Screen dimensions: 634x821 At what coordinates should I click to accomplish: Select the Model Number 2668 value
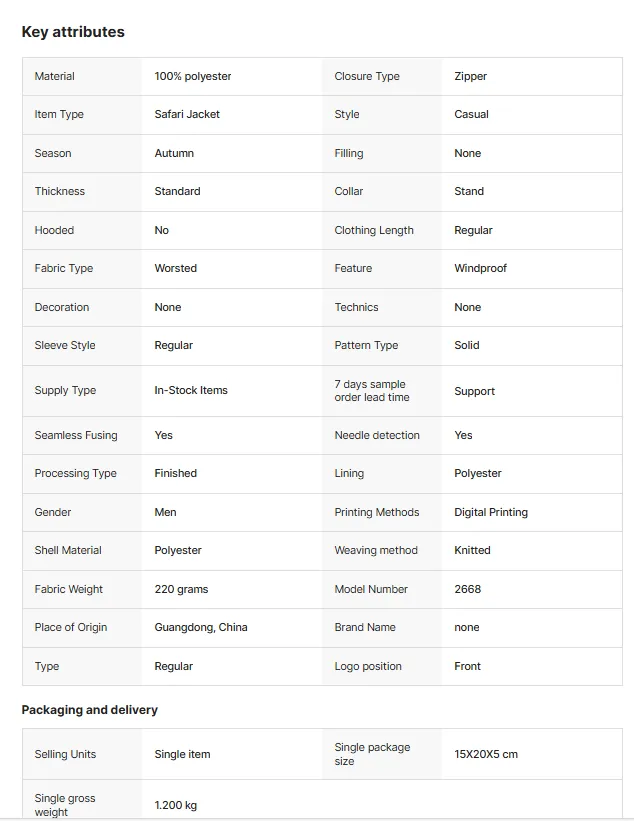click(x=467, y=589)
